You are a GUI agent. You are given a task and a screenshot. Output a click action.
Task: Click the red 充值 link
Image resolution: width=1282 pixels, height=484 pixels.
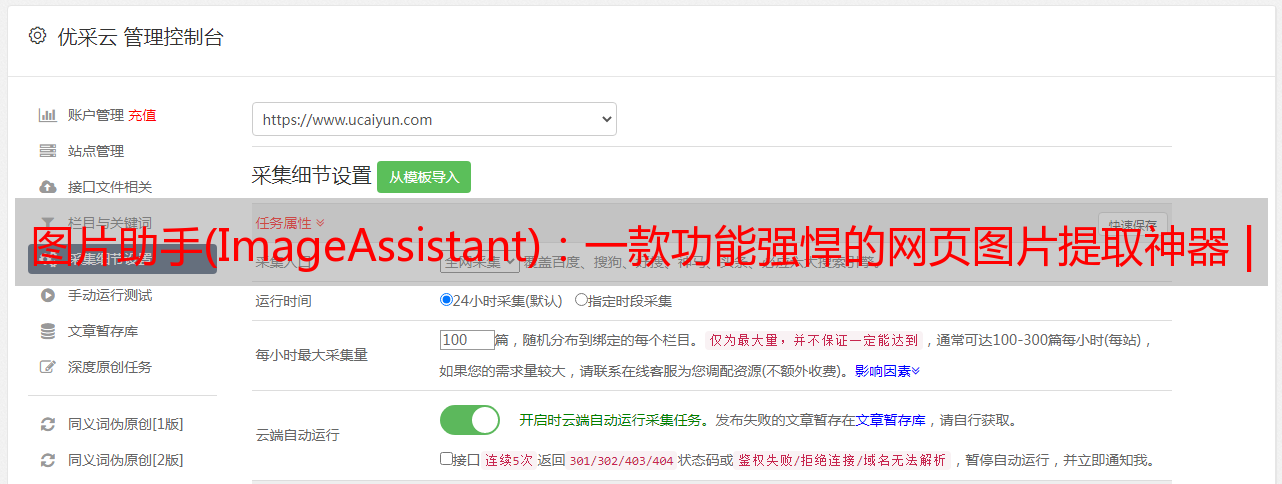(142, 115)
